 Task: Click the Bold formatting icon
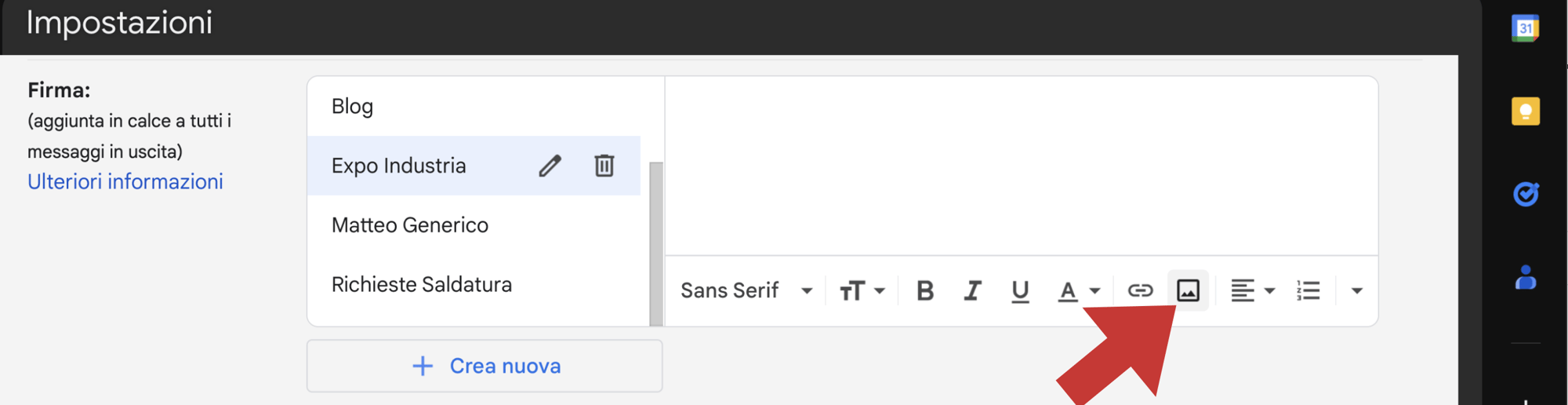coord(925,291)
